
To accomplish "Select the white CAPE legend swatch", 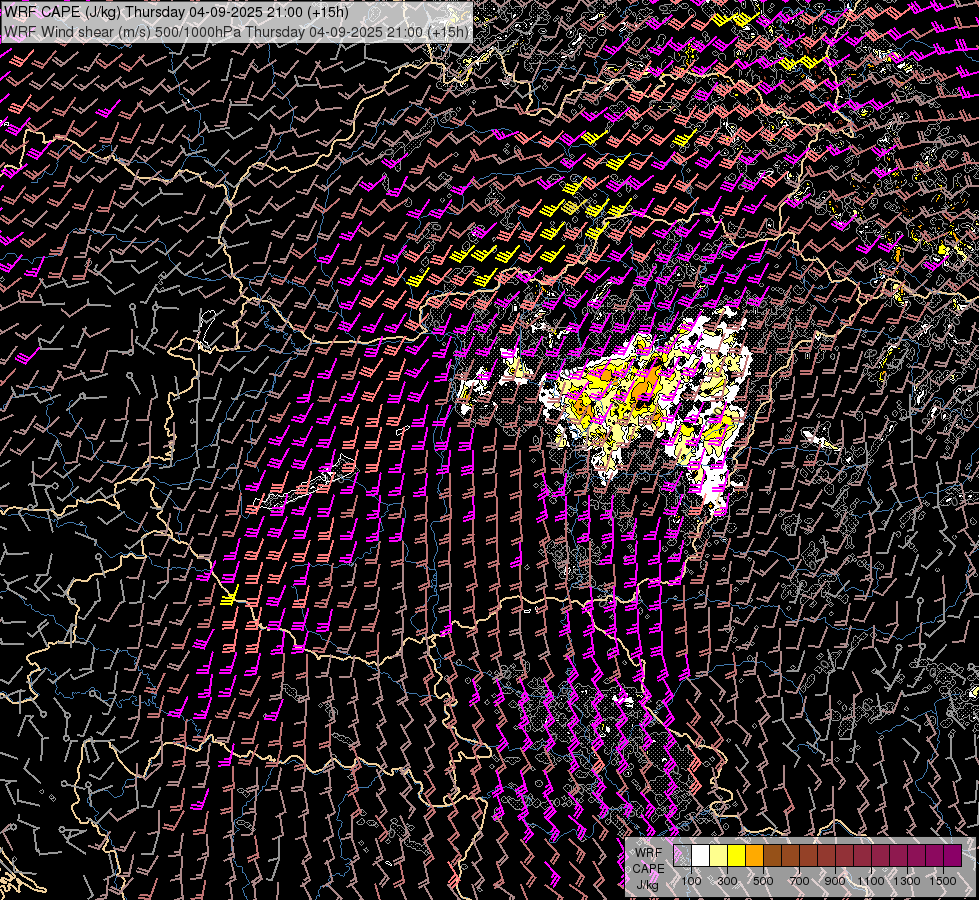I will click(701, 856).
